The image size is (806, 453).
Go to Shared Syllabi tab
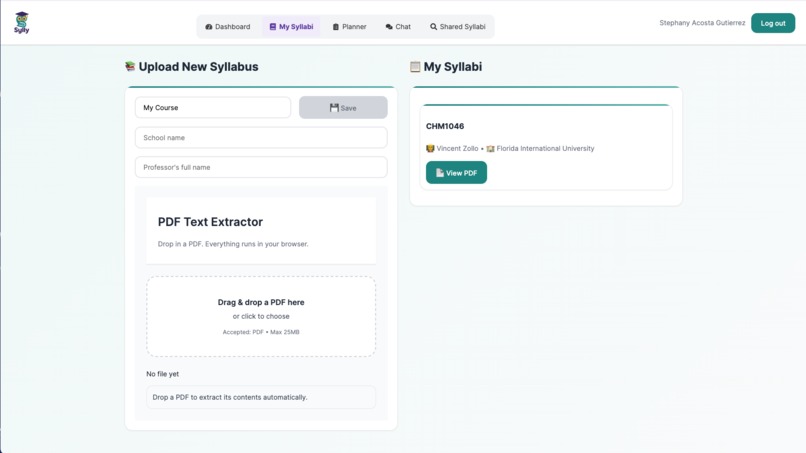[458, 27]
